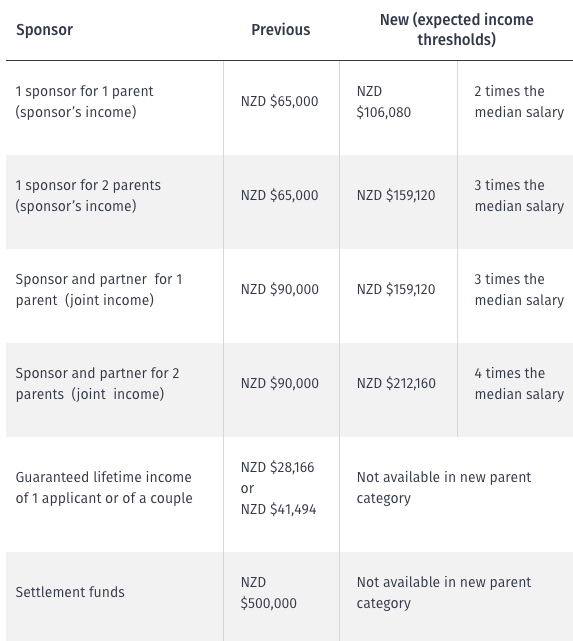Click NZD $90,000 in the partner for 1 parent row

(280, 289)
